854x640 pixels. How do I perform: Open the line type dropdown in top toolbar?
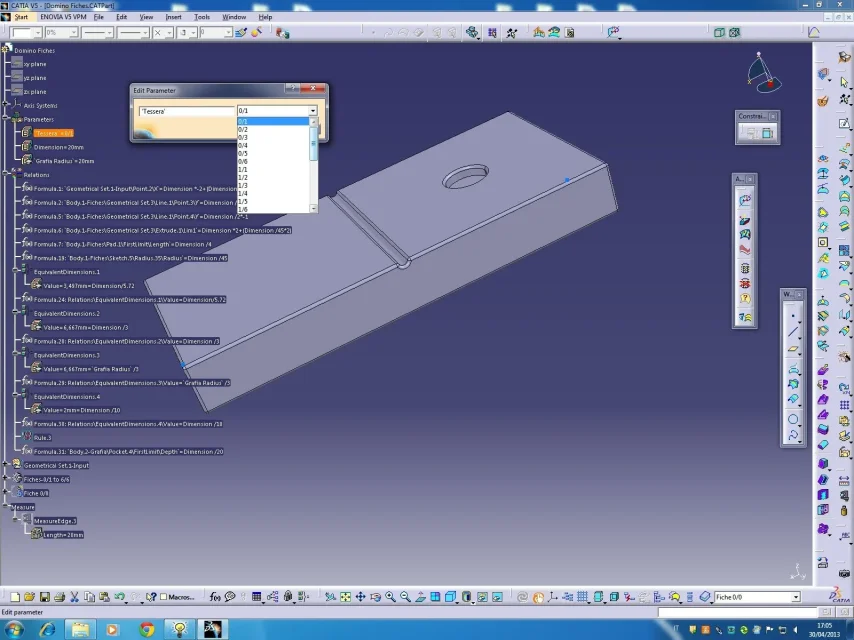pyautogui.click(x=144, y=33)
